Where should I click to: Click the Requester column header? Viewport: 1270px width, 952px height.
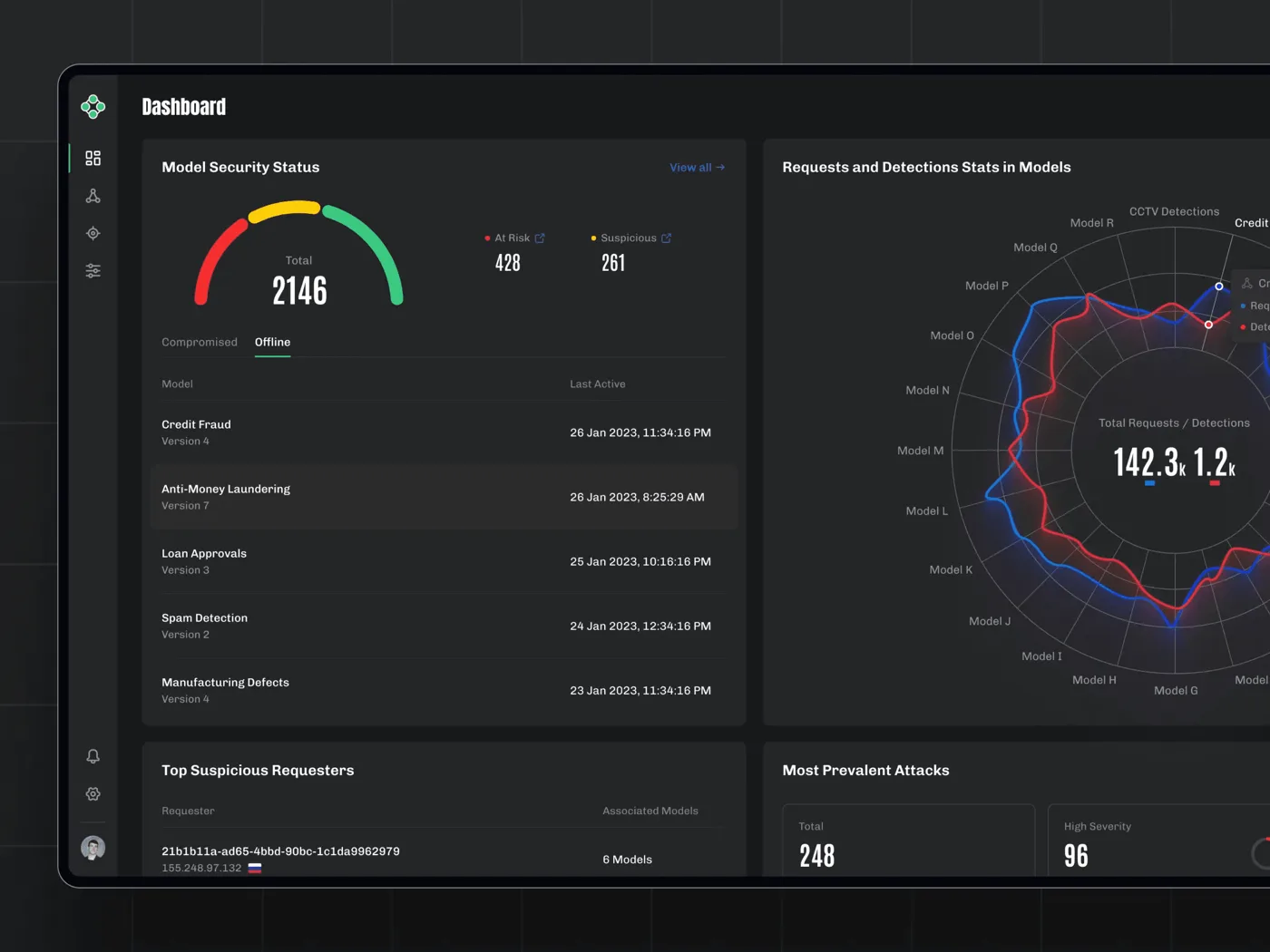[188, 811]
